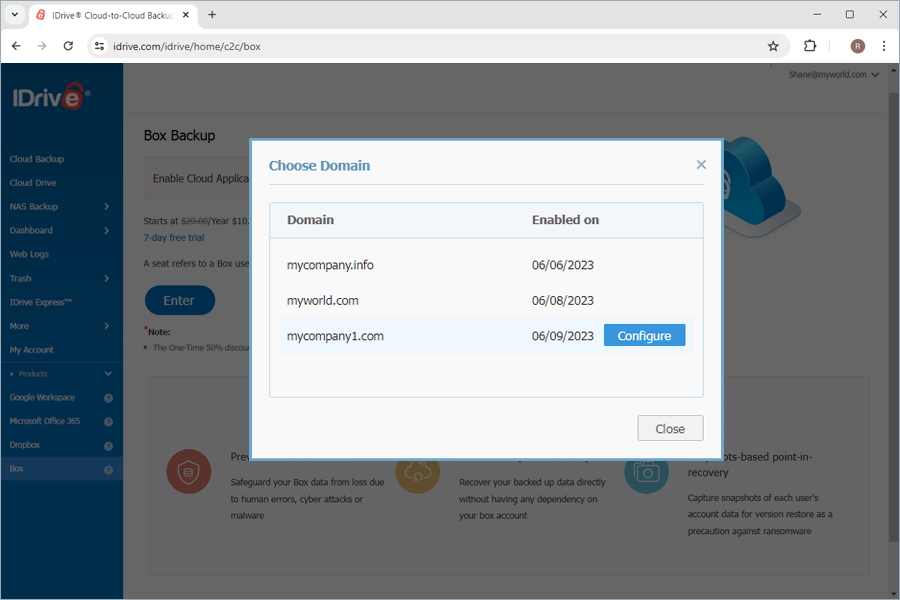This screenshot has width=900, height=600.
Task: Select the myworld.com domain row
Action: tap(486, 300)
